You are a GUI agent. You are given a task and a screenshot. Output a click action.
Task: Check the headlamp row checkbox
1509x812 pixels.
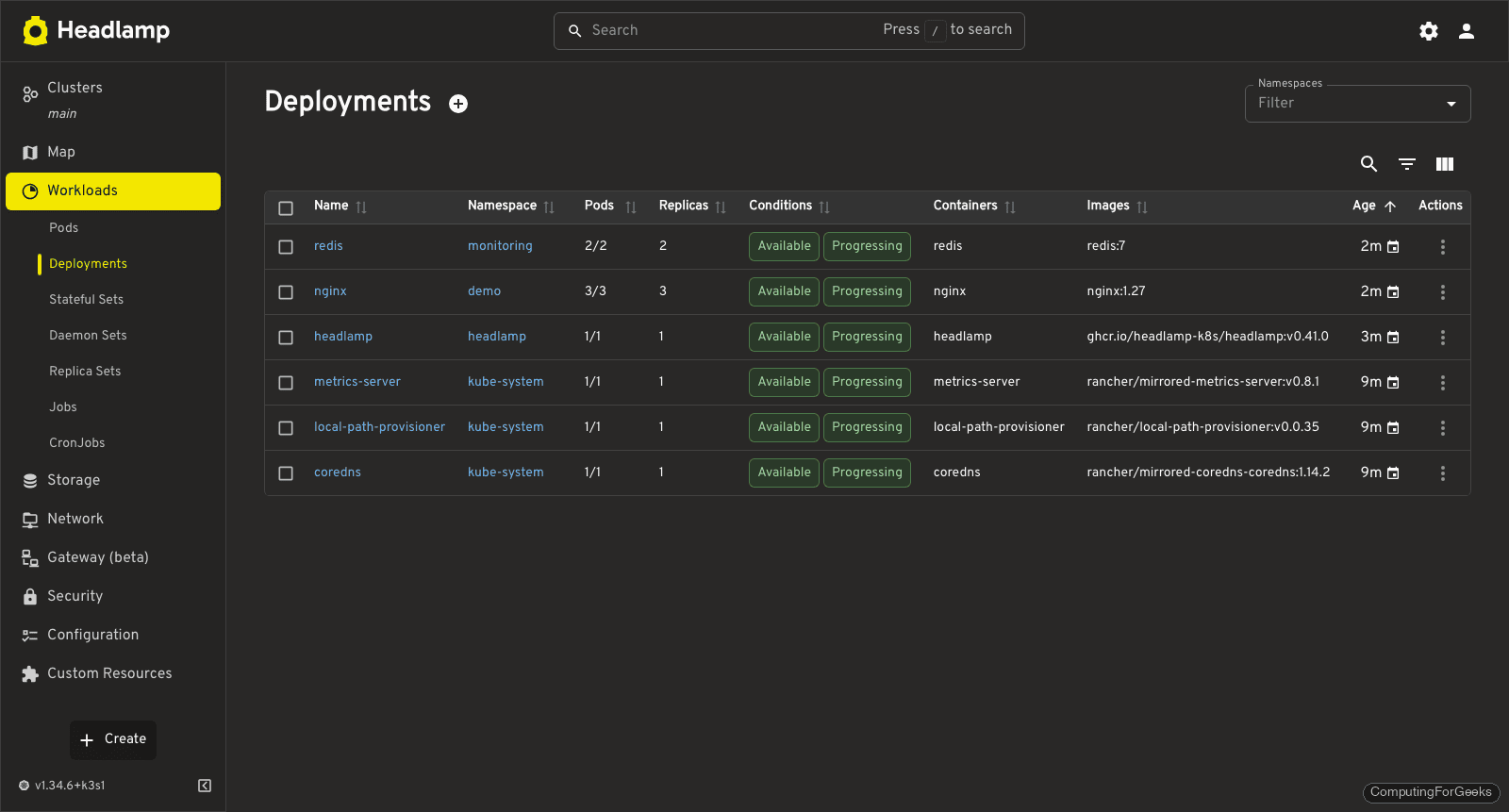pos(286,338)
